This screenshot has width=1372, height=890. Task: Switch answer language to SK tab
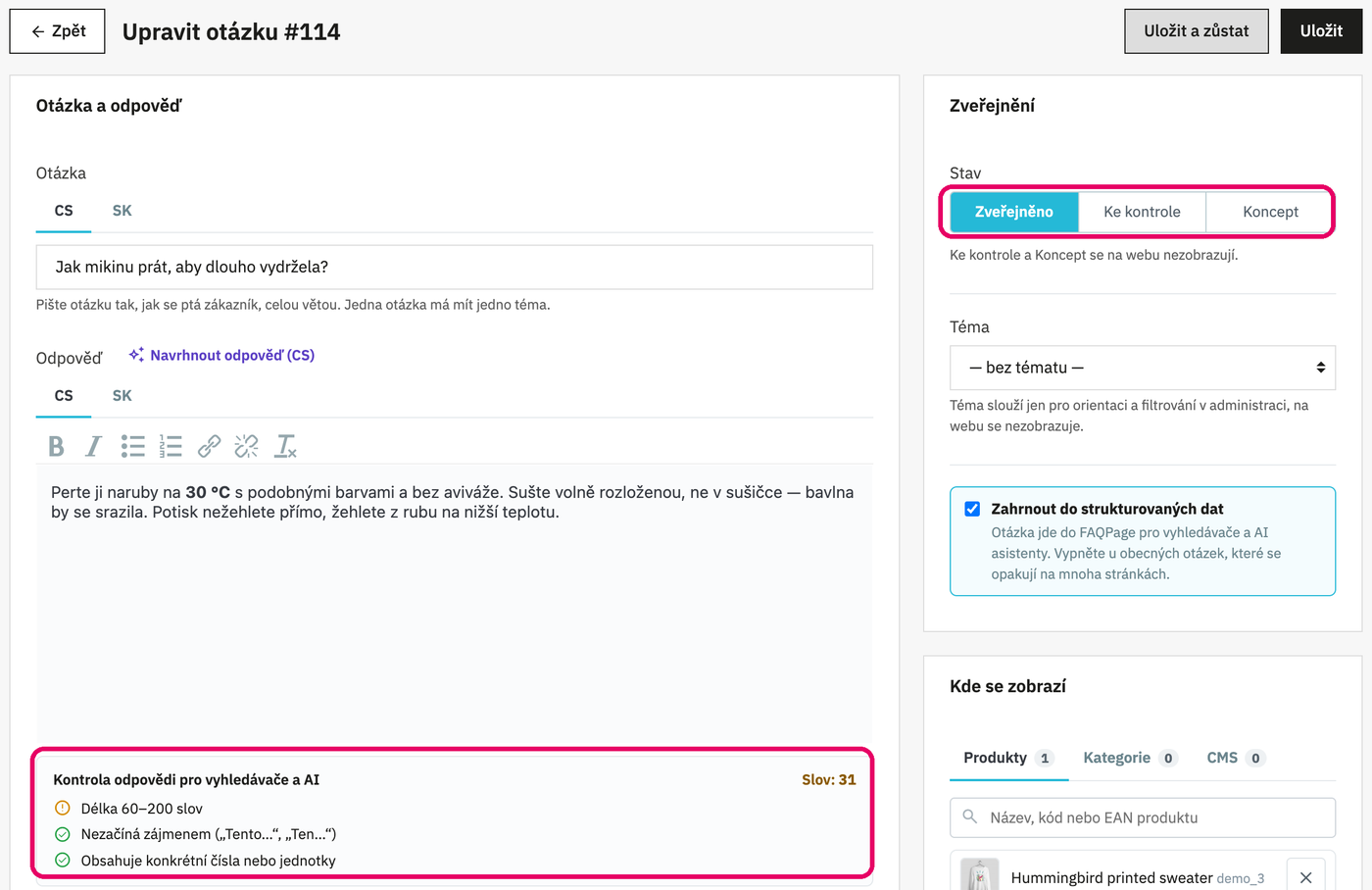[122, 396]
